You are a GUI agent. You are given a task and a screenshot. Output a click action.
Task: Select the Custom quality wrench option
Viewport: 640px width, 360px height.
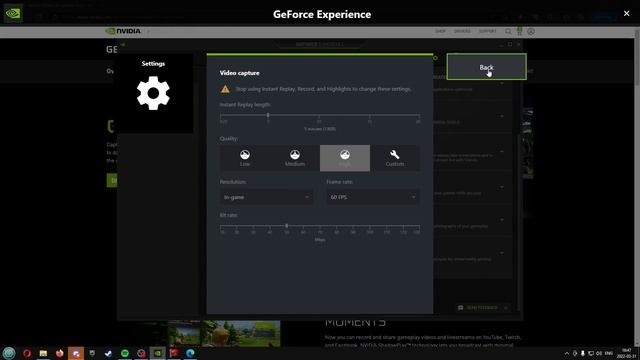coord(395,158)
